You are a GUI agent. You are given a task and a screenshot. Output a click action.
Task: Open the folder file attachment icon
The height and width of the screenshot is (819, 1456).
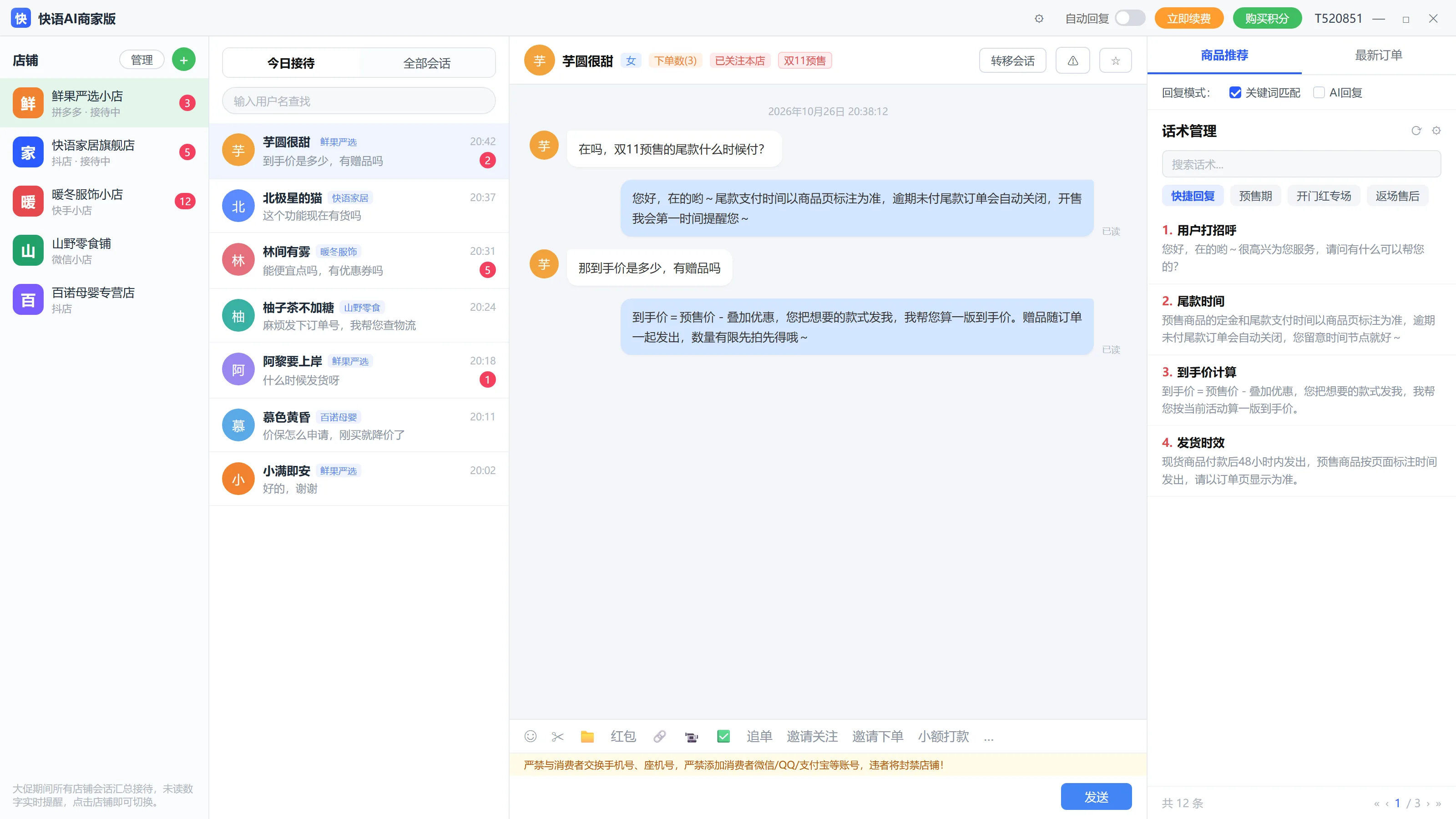[587, 737]
